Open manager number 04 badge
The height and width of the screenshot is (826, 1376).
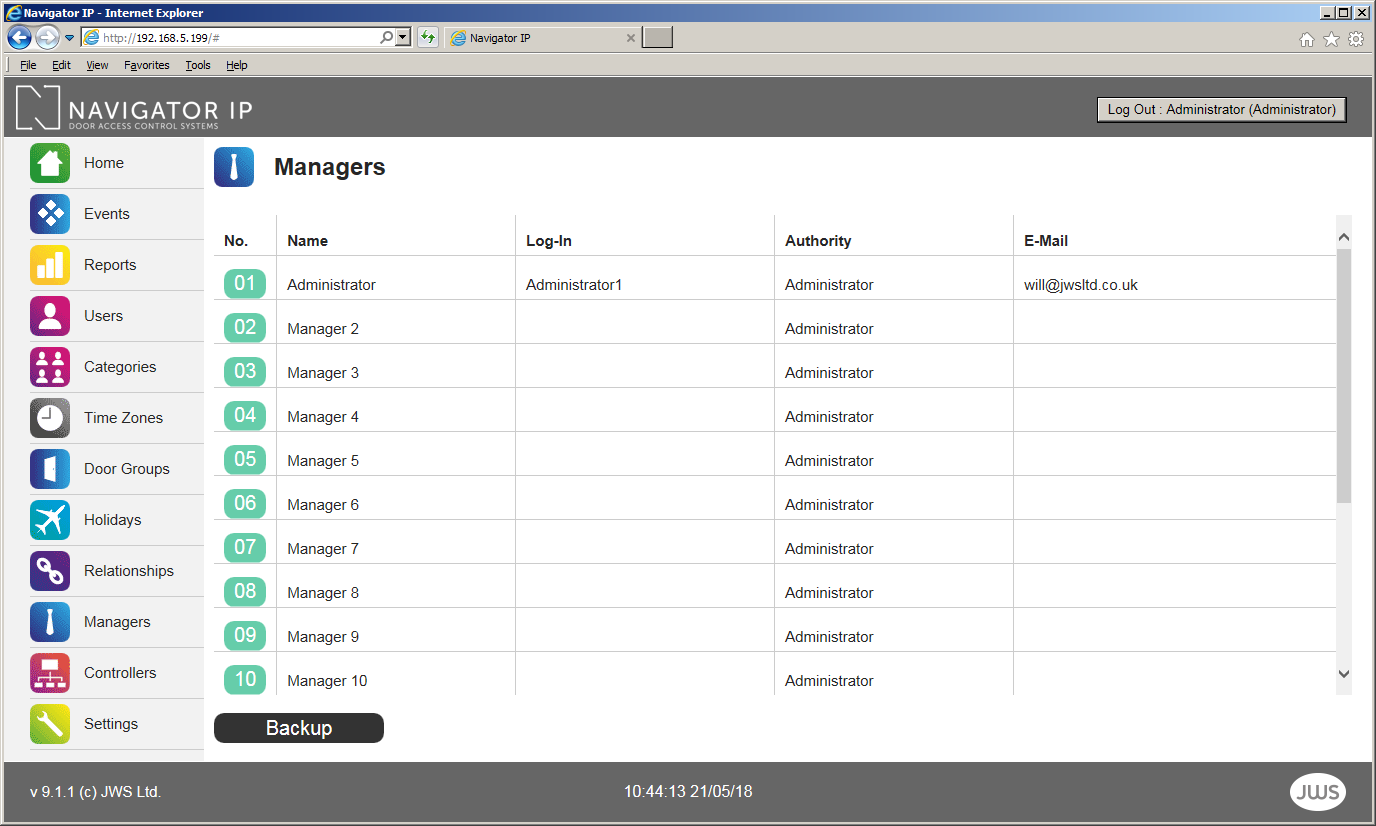click(245, 415)
